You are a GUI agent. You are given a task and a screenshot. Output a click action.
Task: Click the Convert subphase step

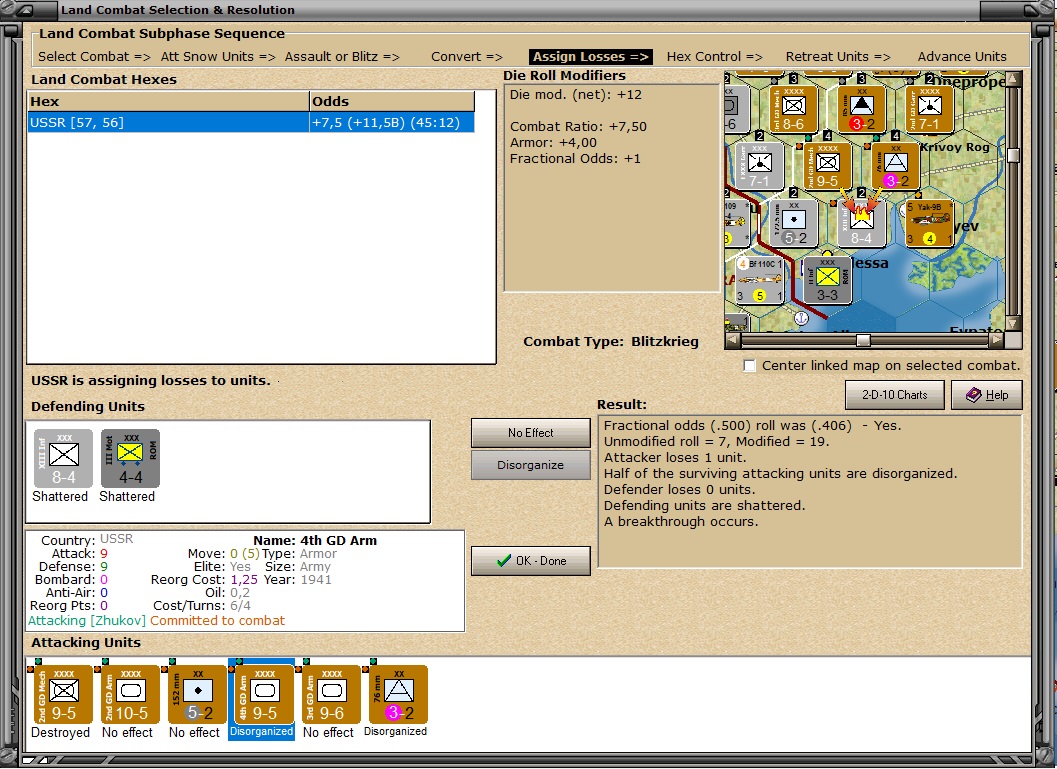(x=466, y=57)
